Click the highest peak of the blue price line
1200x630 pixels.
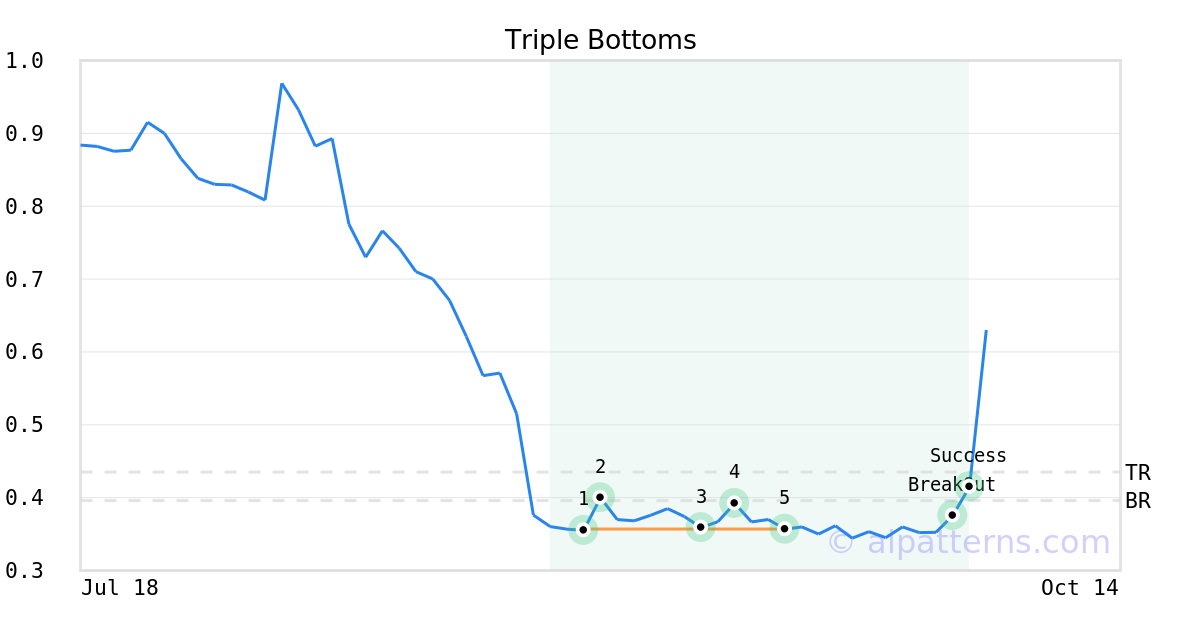point(282,84)
